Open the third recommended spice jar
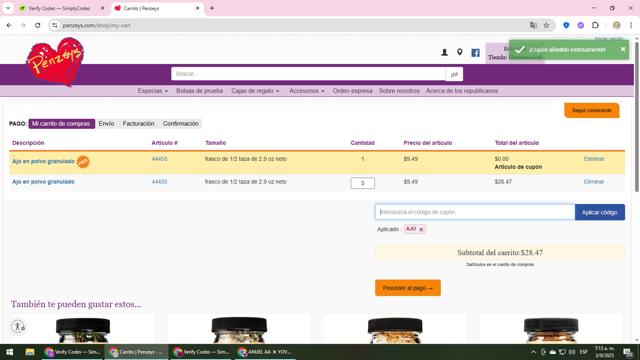This screenshot has height=360, width=640. click(395, 329)
